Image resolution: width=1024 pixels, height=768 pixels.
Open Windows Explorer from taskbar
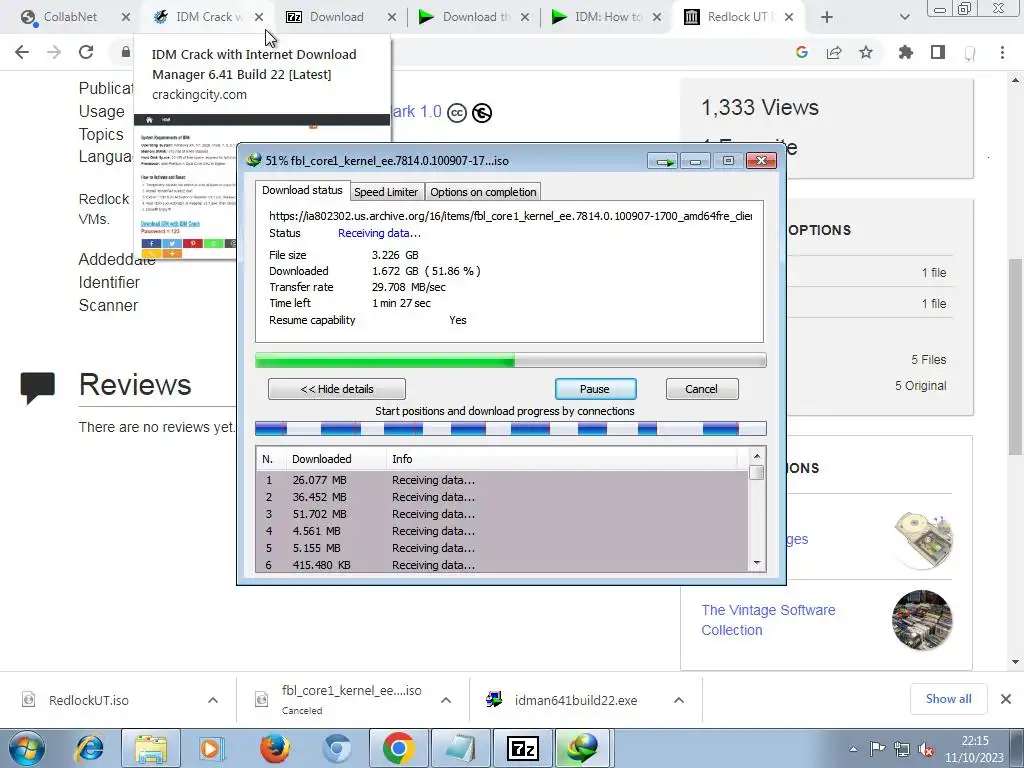(x=151, y=749)
